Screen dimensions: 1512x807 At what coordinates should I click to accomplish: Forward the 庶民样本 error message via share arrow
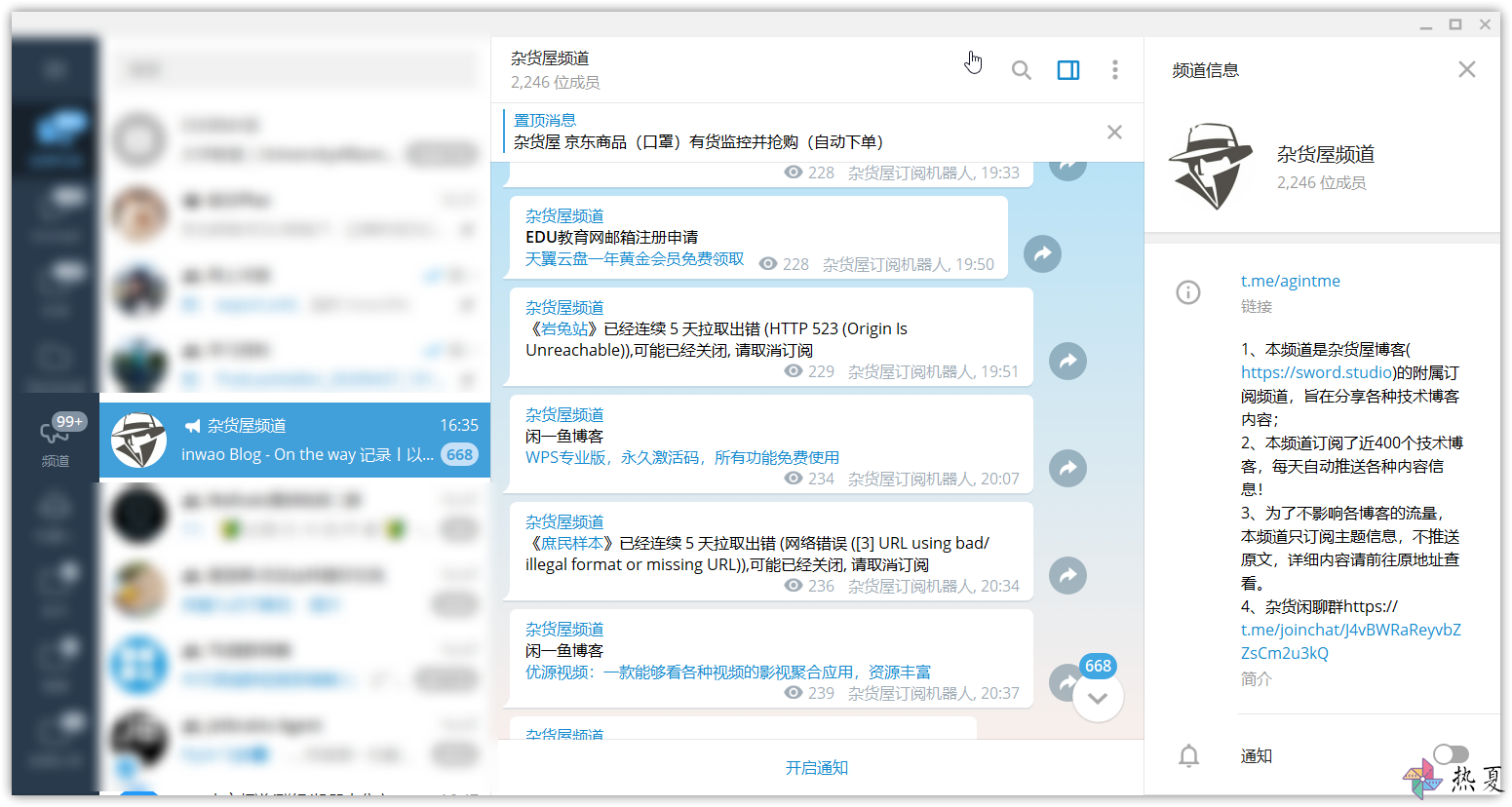point(1067,576)
